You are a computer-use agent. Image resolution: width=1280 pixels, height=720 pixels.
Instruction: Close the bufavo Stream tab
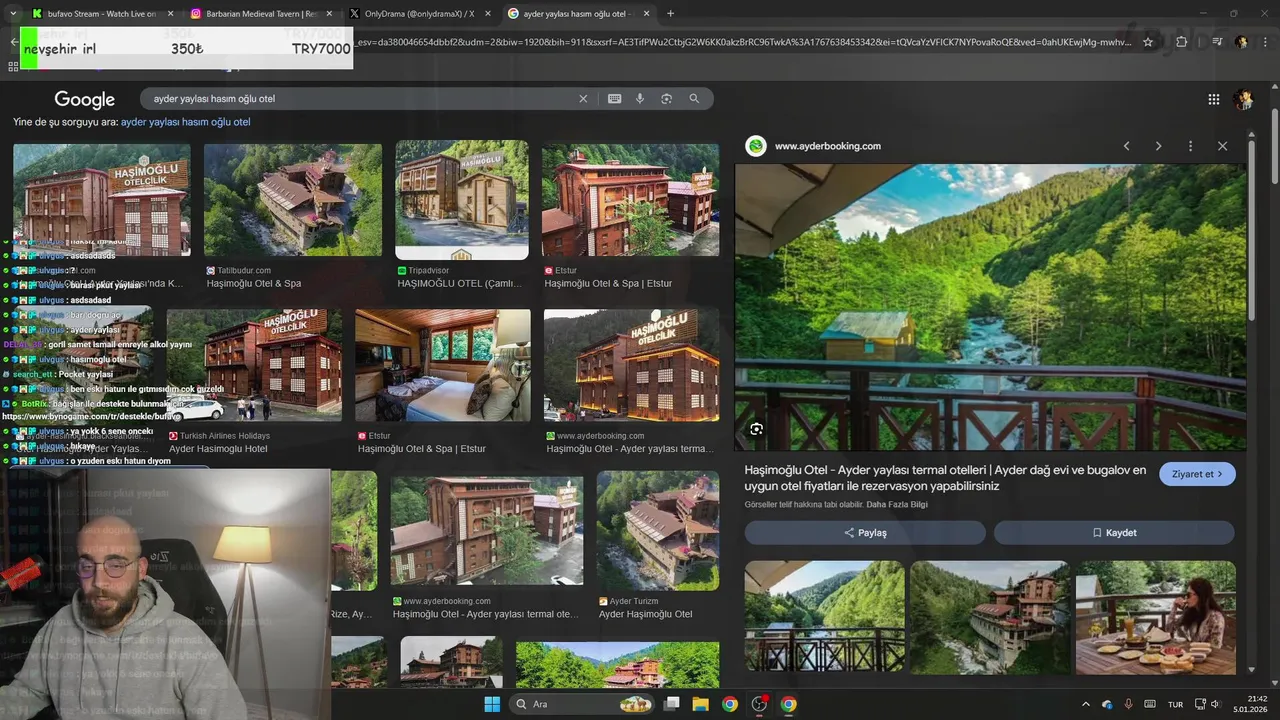170,14
